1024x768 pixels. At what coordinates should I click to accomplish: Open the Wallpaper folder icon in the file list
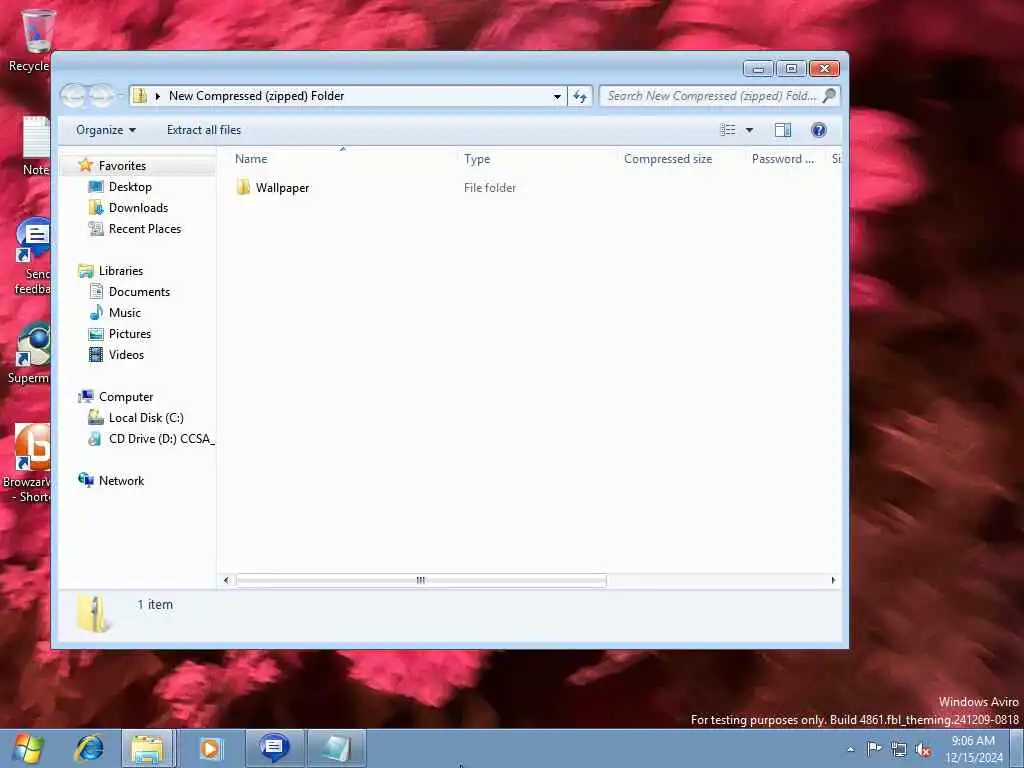(x=244, y=187)
